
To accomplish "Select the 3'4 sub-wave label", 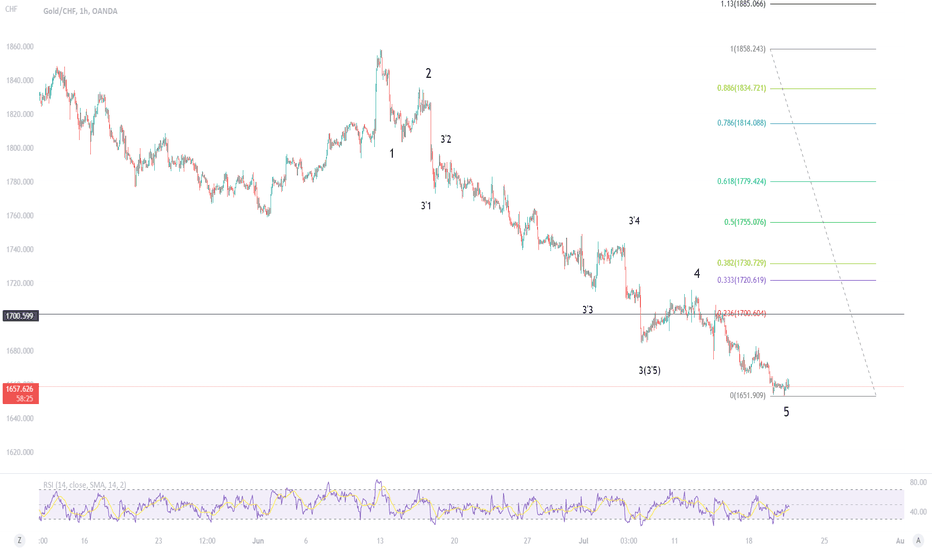I will [634, 221].
